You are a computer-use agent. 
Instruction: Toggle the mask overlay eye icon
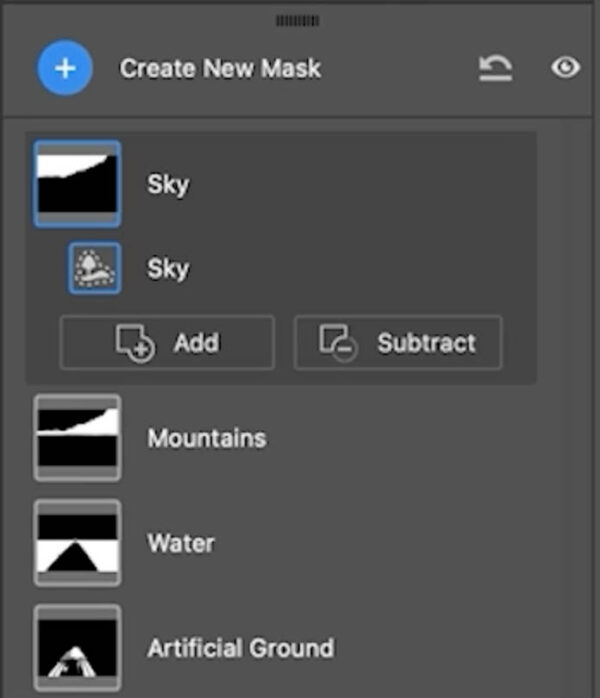coord(566,69)
